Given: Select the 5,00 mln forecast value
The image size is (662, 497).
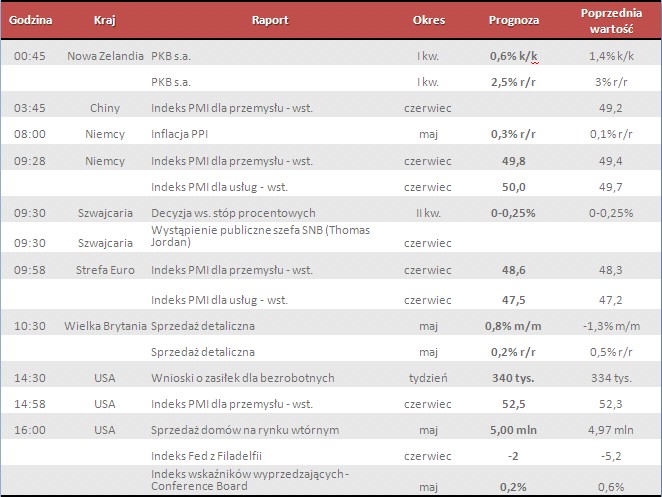Looking at the screenshot, I should 513,431.
